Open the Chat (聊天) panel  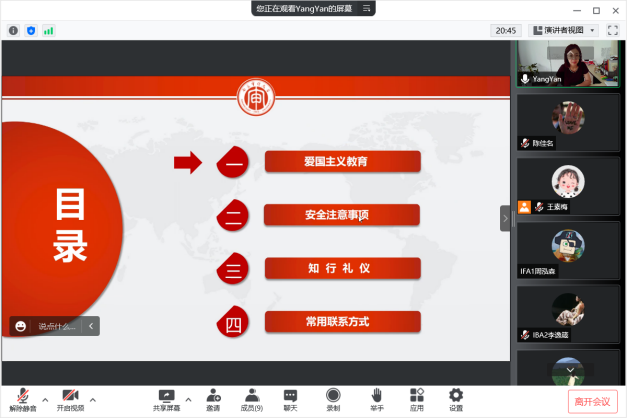click(290, 397)
